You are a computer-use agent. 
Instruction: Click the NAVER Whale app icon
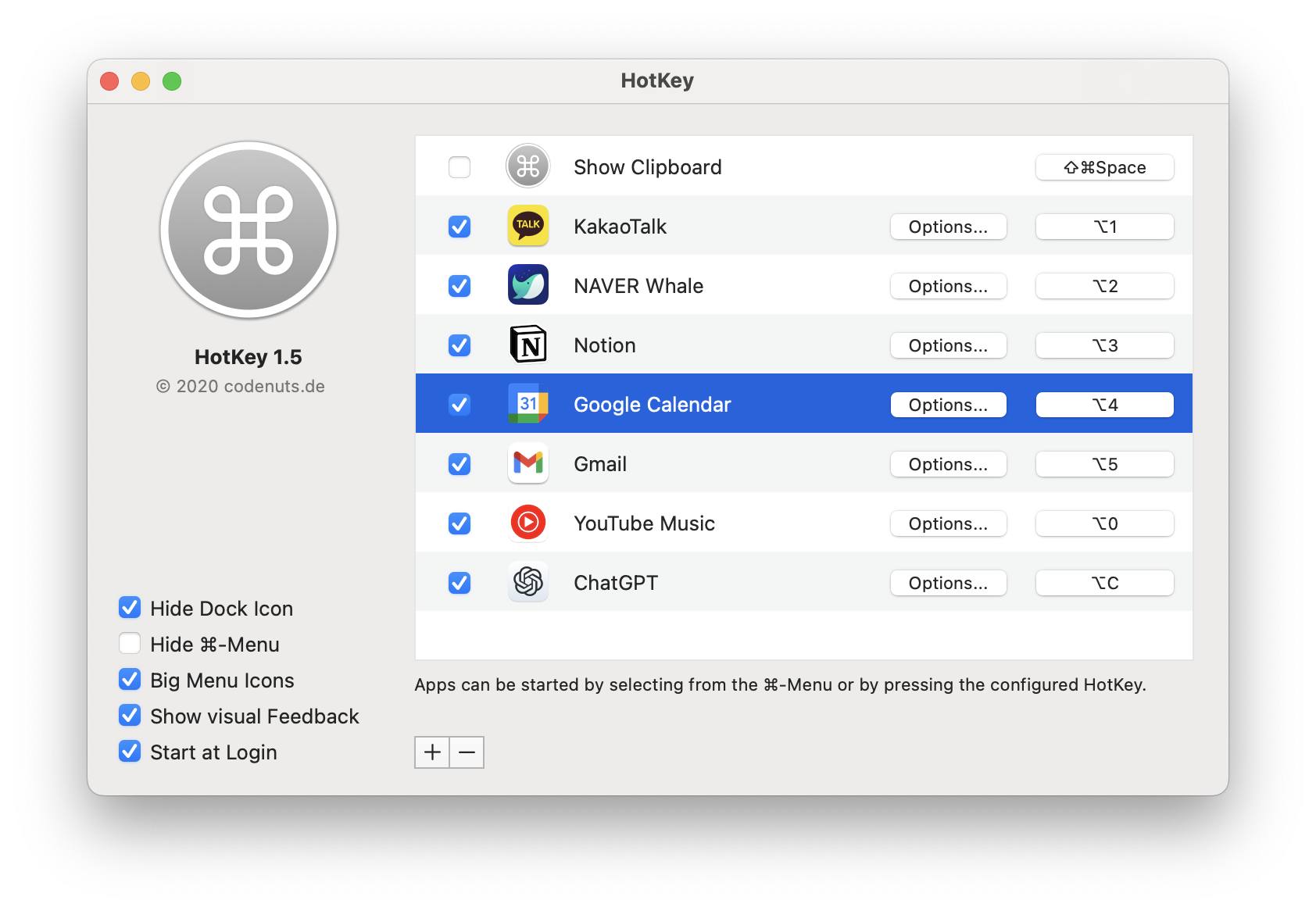[528, 285]
